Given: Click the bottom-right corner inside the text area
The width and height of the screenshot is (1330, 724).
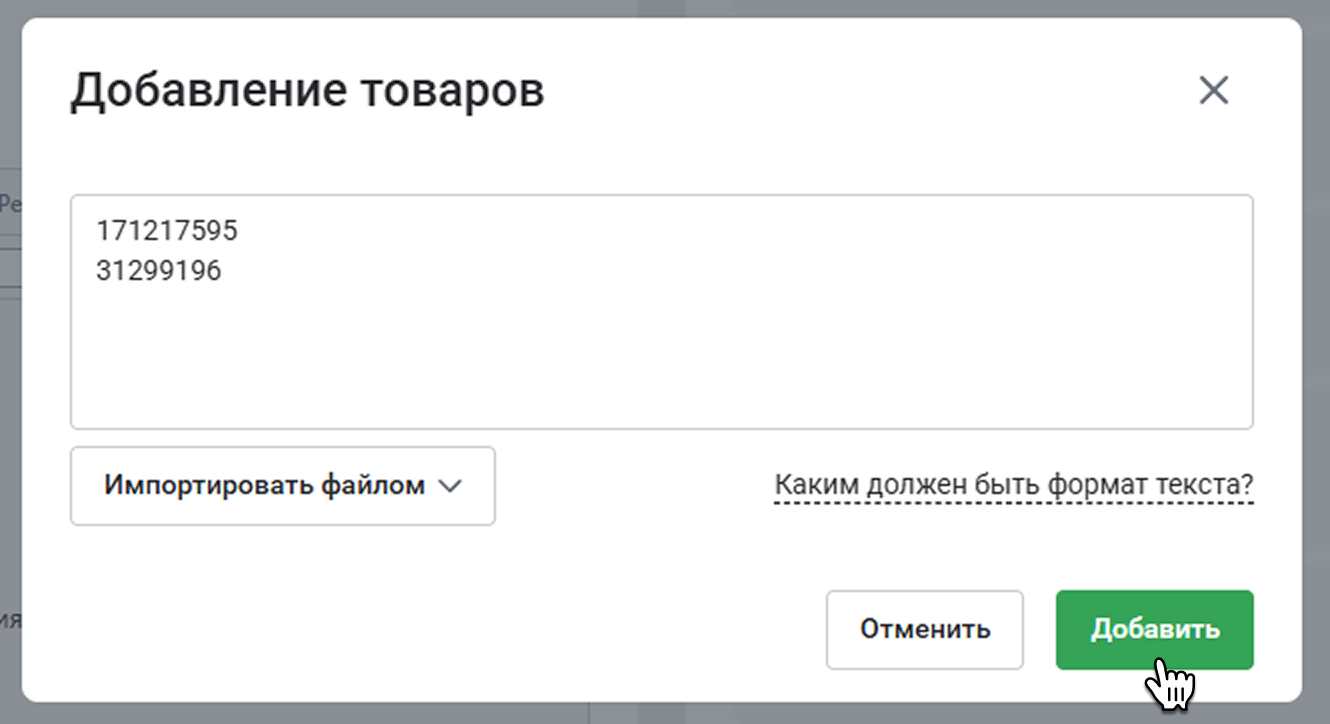Looking at the screenshot, I should click(x=1235, y=414).
